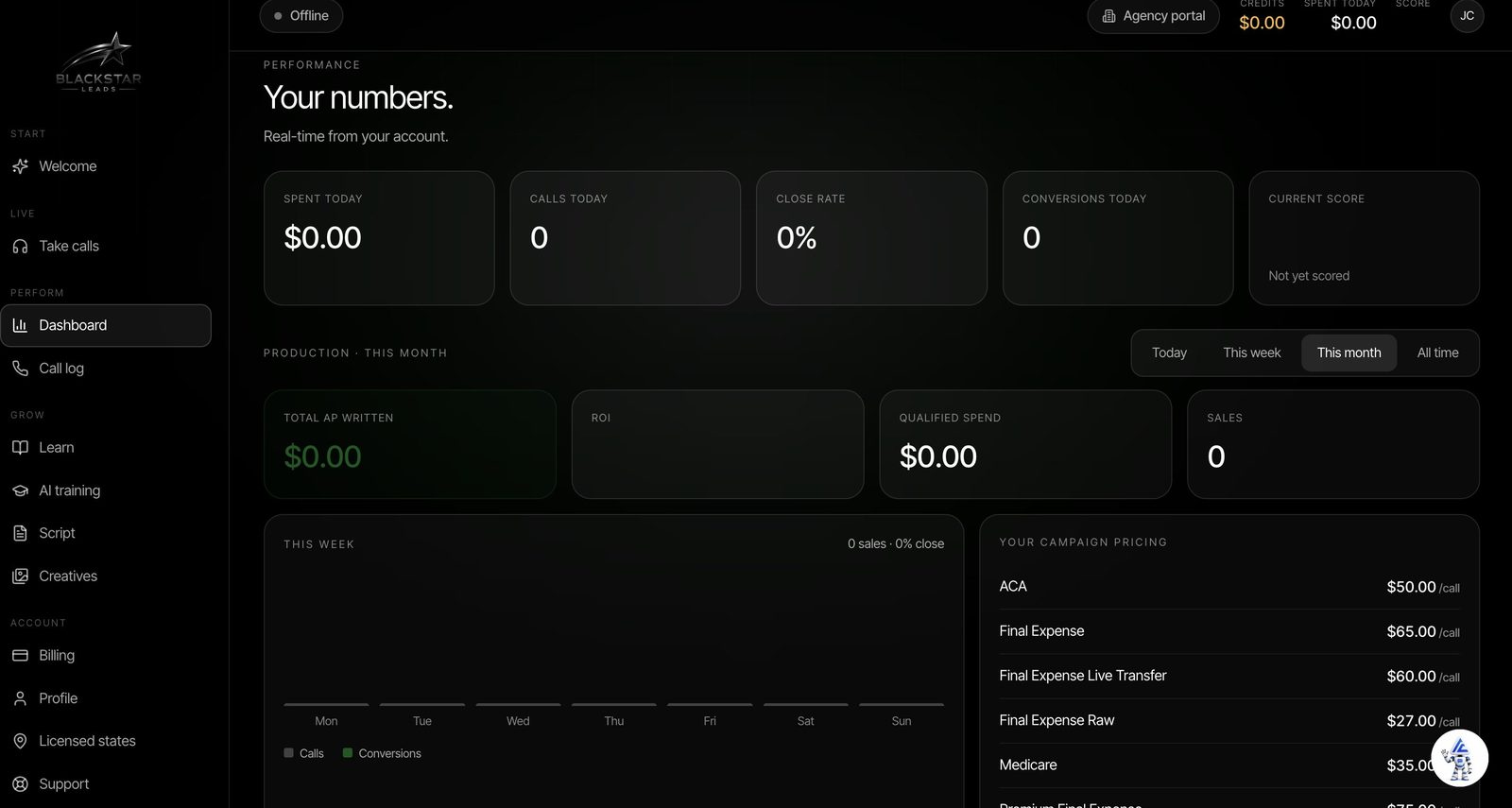Click the Script document icon

[20, 533]
